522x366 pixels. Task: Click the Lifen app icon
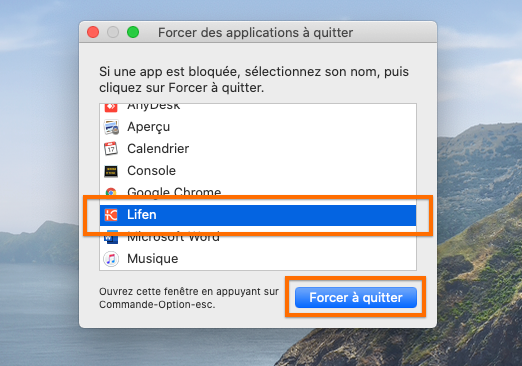pyautogui.click(x=111, y=215)
